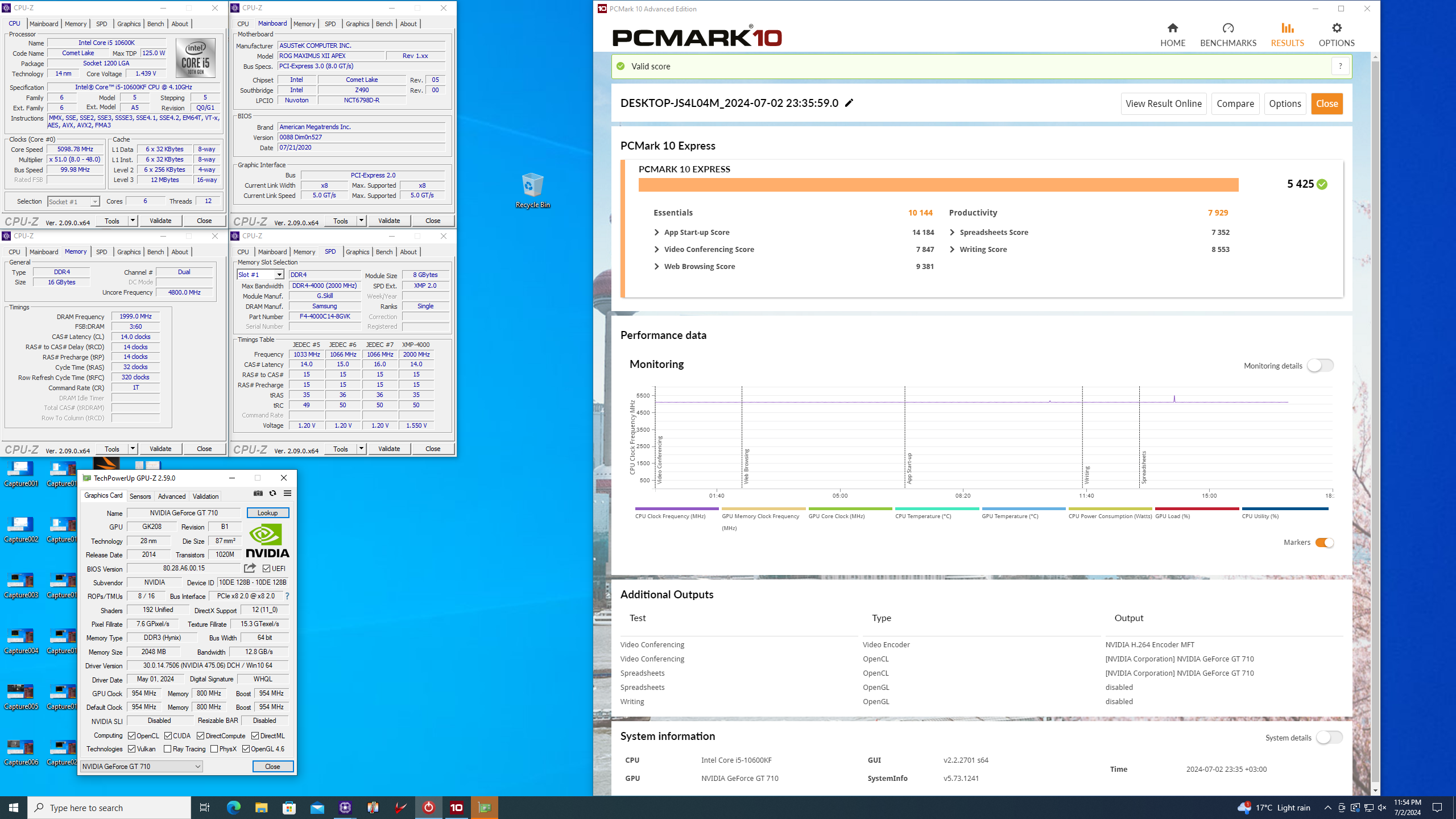Toggle System details switch

click(x=1330, y=737)
